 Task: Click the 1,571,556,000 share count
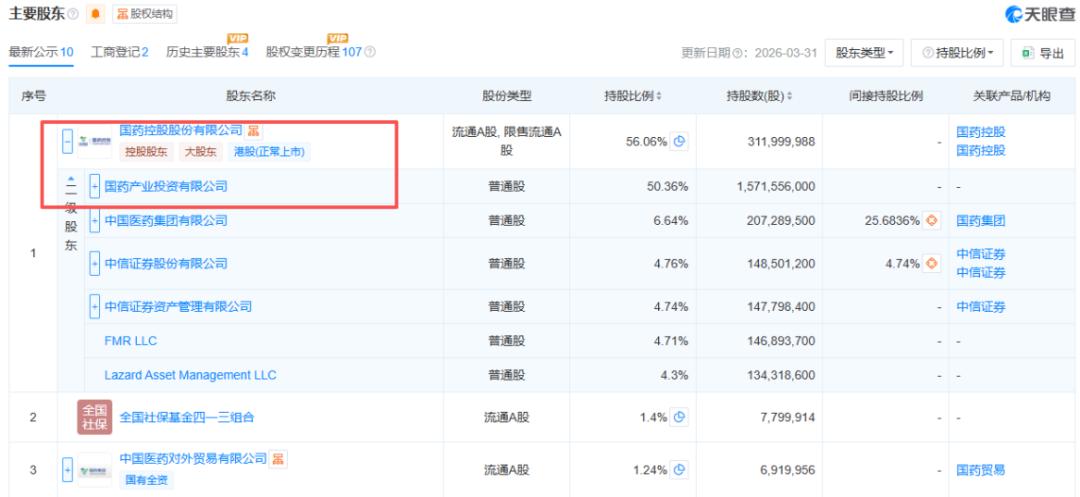[x=776, y=187]
